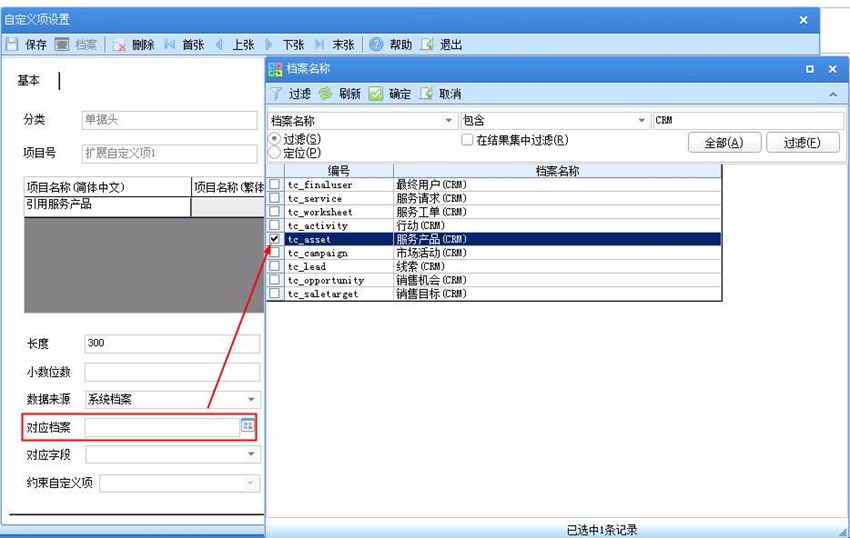
Task: Sort by 档案名称 column header
Action: pyautogui.click(x=558, y=171)
